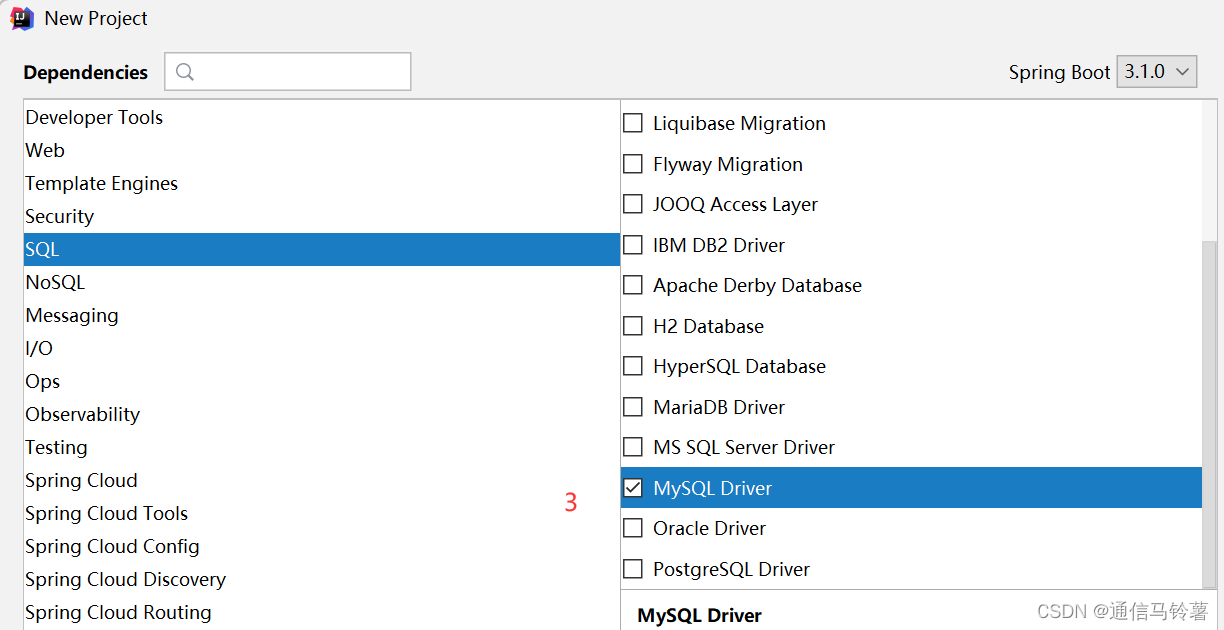This screenshot has height=630, width=1224.
Task: Select the I/O category
Action: point(321,348)
